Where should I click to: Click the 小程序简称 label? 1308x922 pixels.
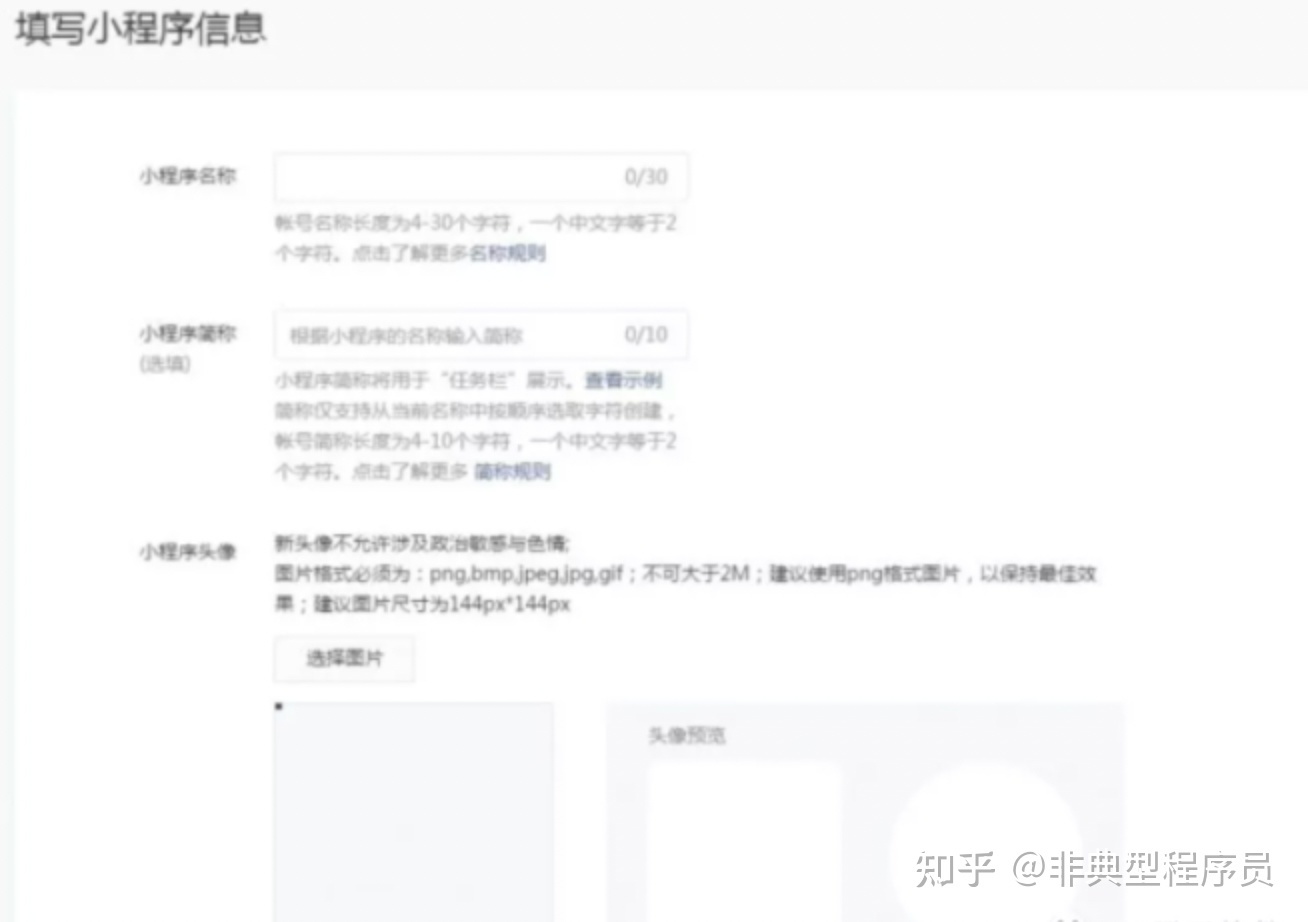pos(187,333)
